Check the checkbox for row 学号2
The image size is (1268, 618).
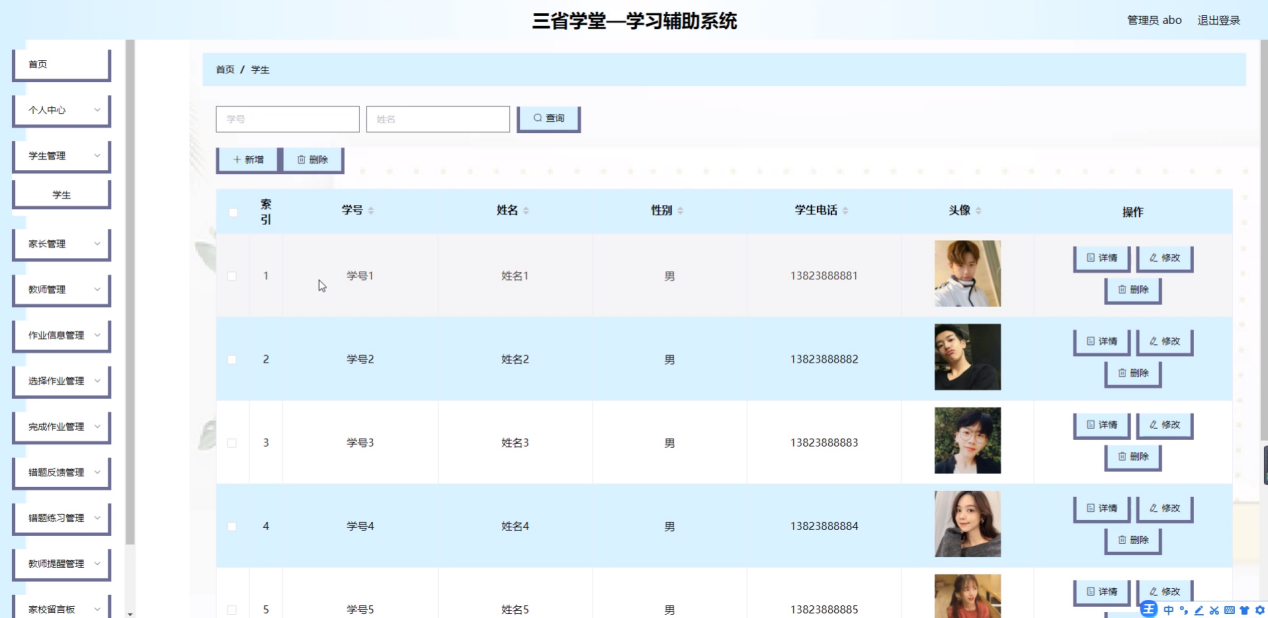(x=232, y=359)
